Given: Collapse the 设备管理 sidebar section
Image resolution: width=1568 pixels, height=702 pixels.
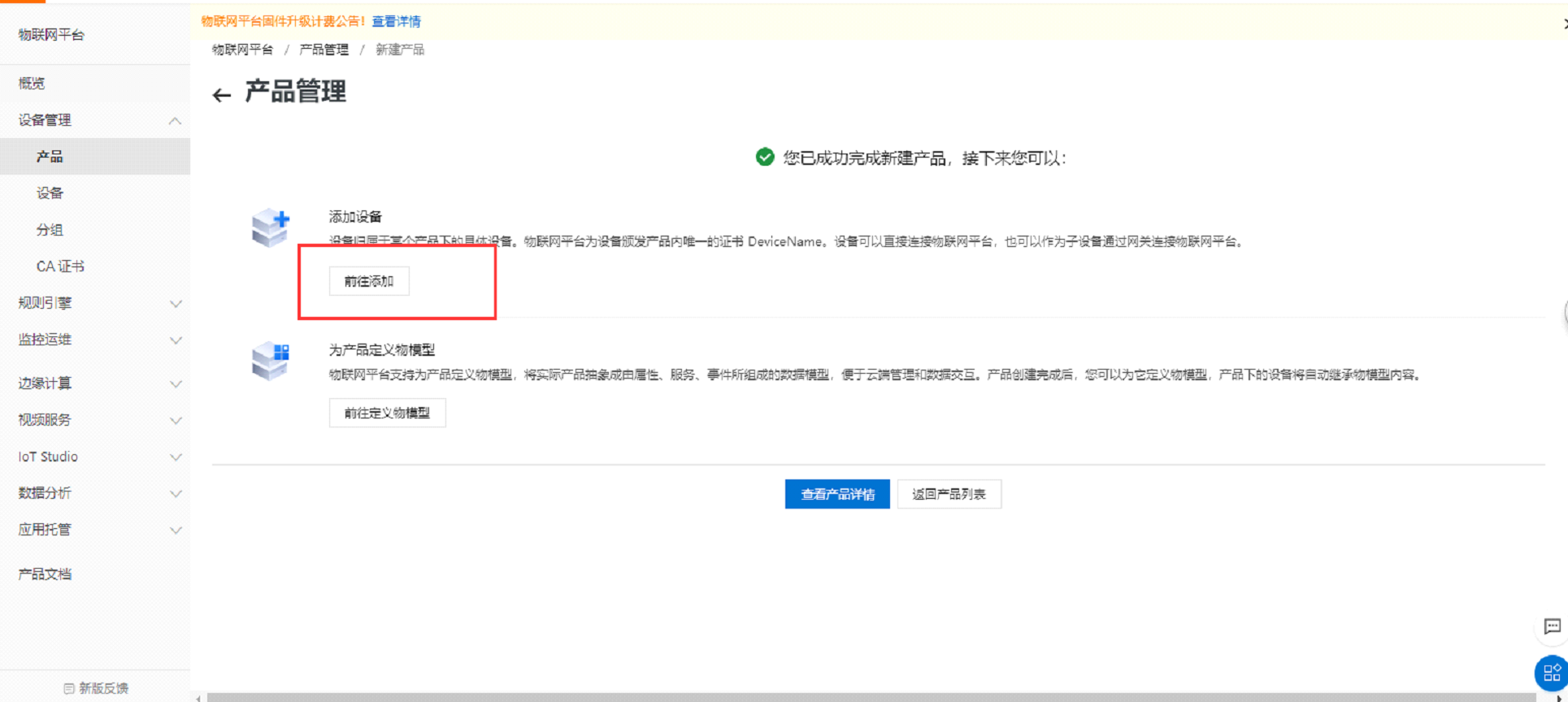Looking at the screenshot, I should tap(175, 121).
